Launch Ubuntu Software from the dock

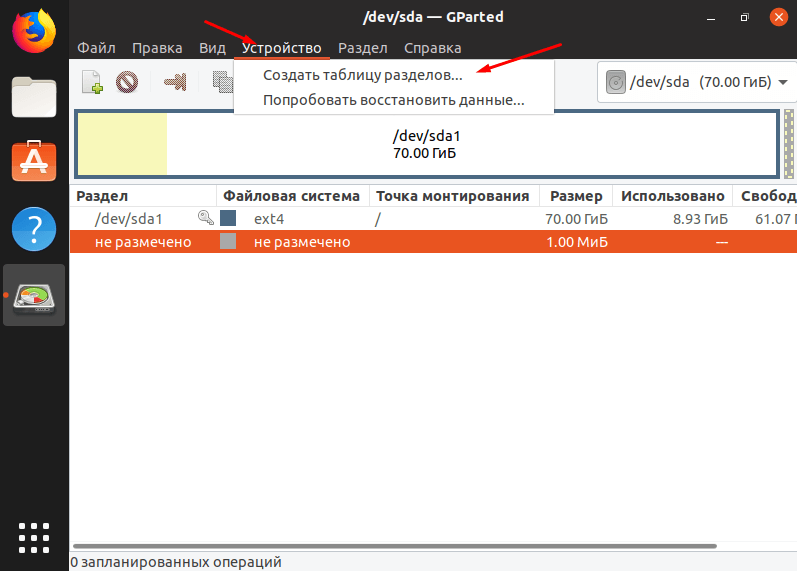pos(34,161)
